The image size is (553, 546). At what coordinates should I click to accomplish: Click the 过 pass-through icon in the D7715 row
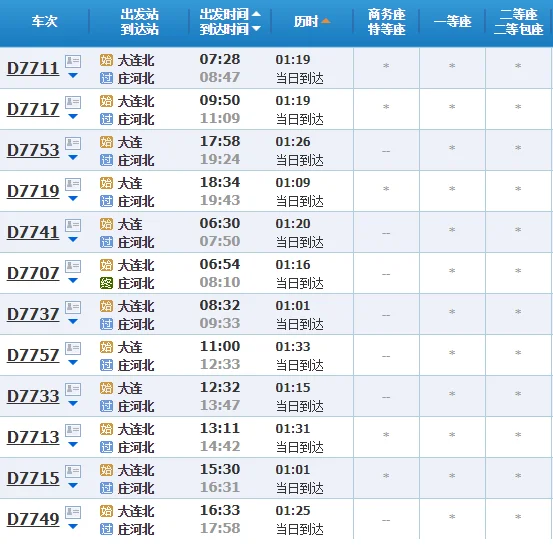click(x=106, y=488)
